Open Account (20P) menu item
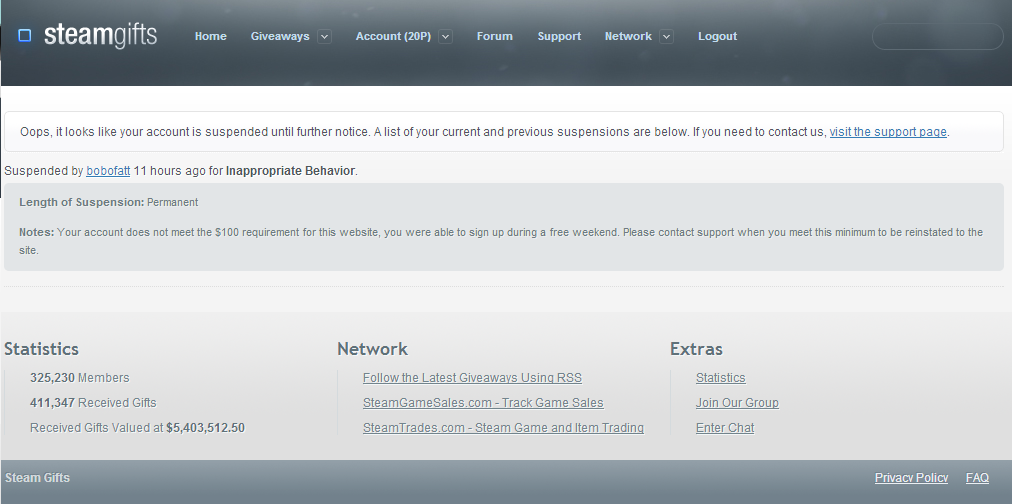This screenshot has height=504, width=1012. tap(393, 37)
